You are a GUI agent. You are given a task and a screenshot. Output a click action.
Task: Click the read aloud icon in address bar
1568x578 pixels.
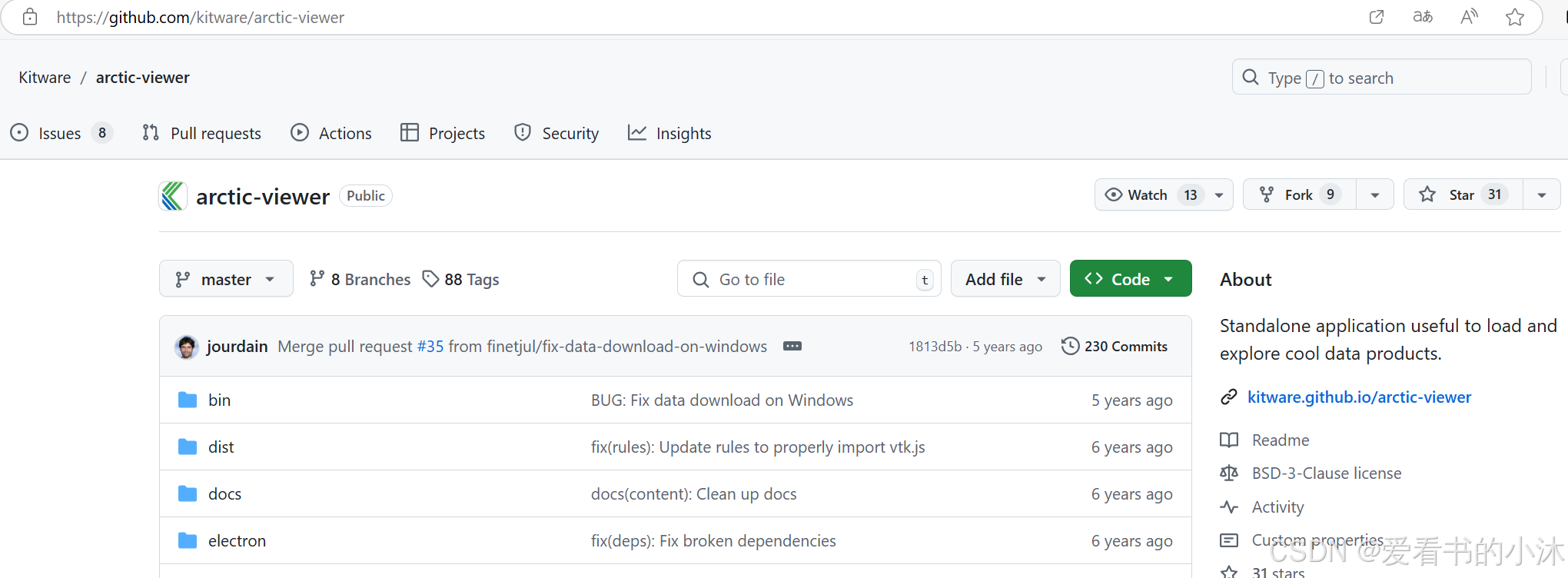click(x=1469, y=17)
